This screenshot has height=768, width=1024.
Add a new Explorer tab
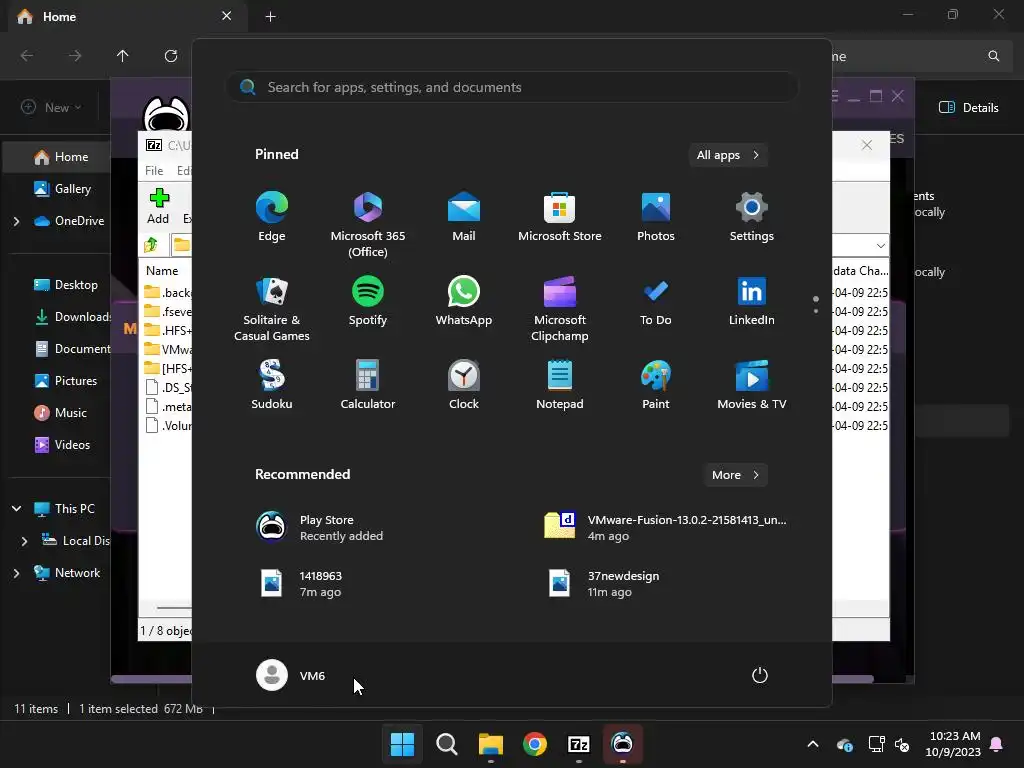[x=270, y=17]
